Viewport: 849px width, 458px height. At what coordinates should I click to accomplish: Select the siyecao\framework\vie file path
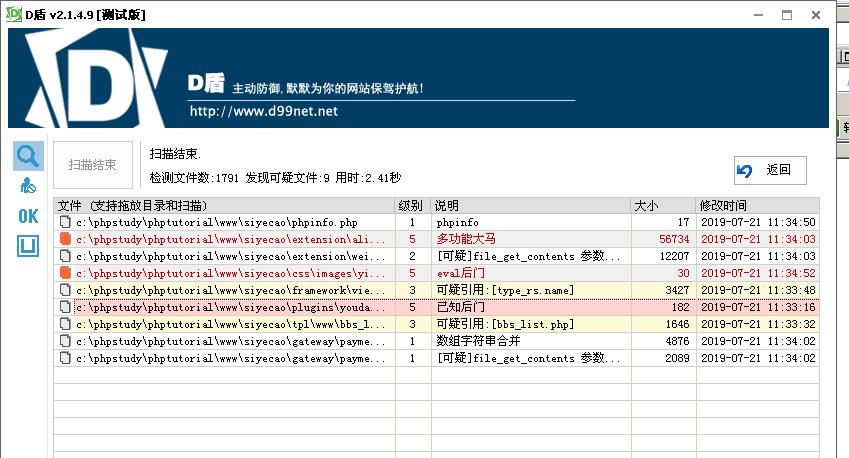pyautogui.click(x=231, y=291)
